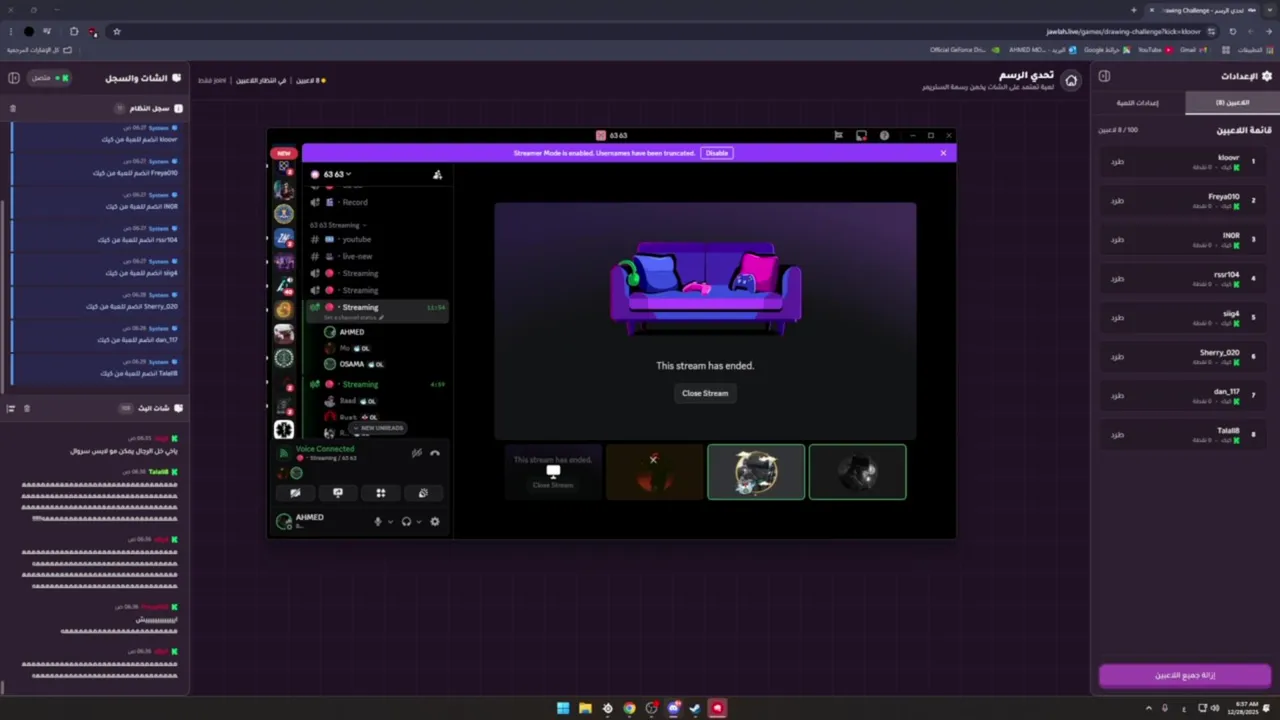Kick player Sherry_020 from the list
Viewport: 1280px width, 720px height.
[1117, 356]
